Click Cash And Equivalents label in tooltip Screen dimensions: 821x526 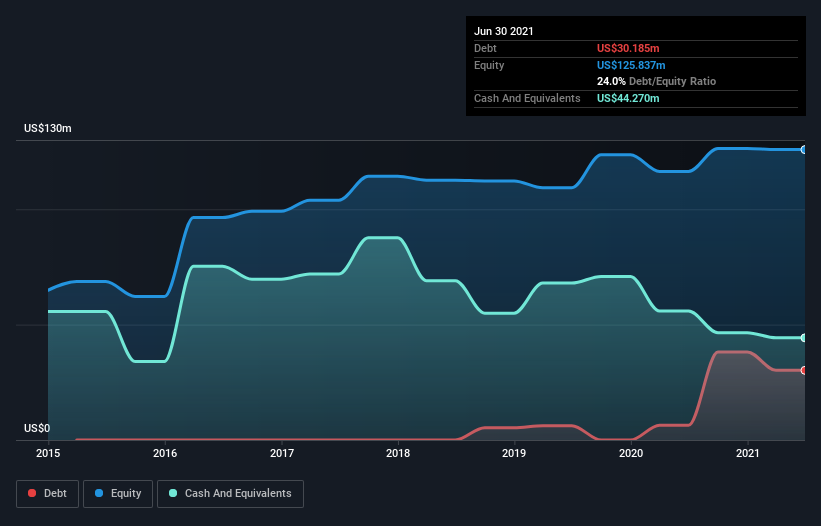(x=527, y=98)
